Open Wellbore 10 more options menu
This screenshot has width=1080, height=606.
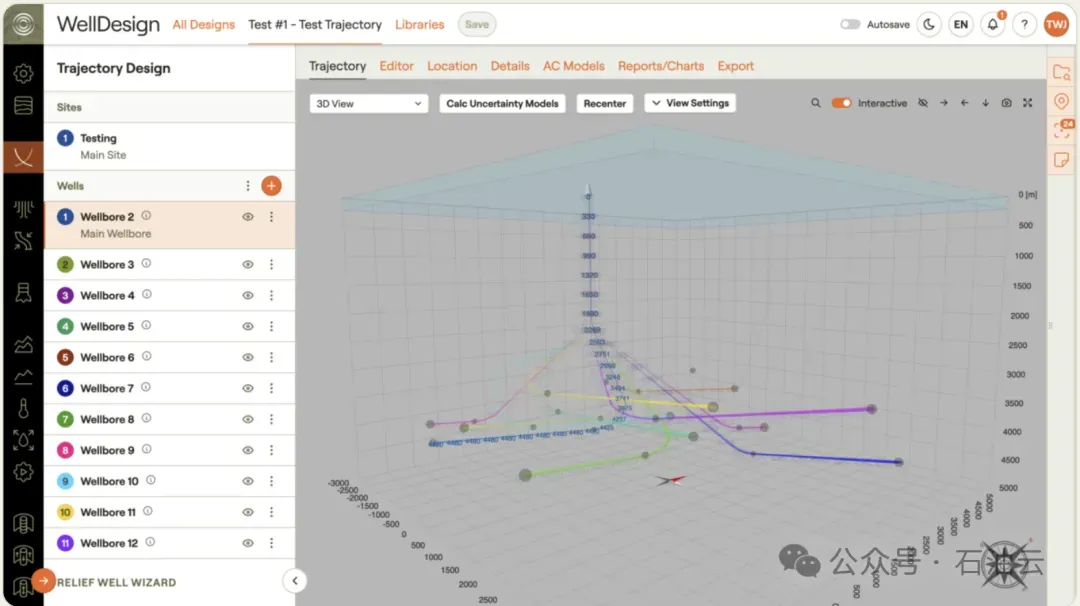(x=271, y=481)
